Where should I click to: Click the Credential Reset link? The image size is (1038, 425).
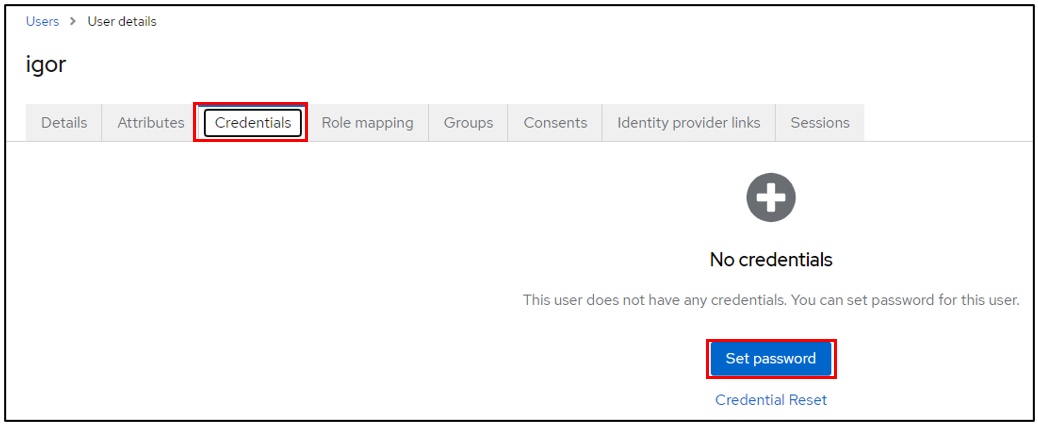pyautogui.click(x=770, y=400)
